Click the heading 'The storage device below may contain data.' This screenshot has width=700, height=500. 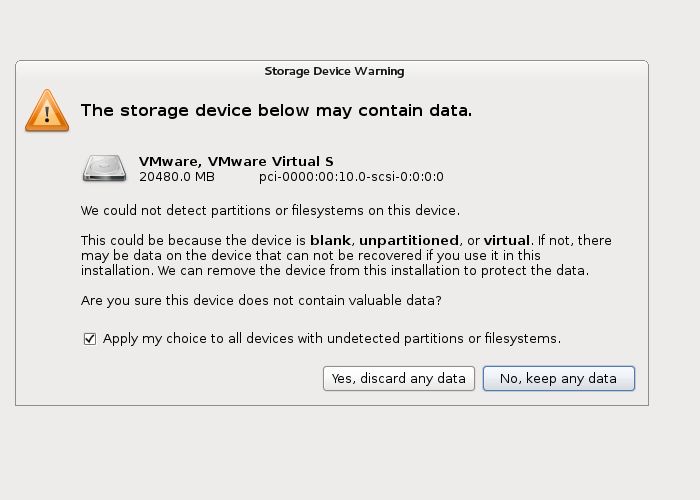coord(276,110)
